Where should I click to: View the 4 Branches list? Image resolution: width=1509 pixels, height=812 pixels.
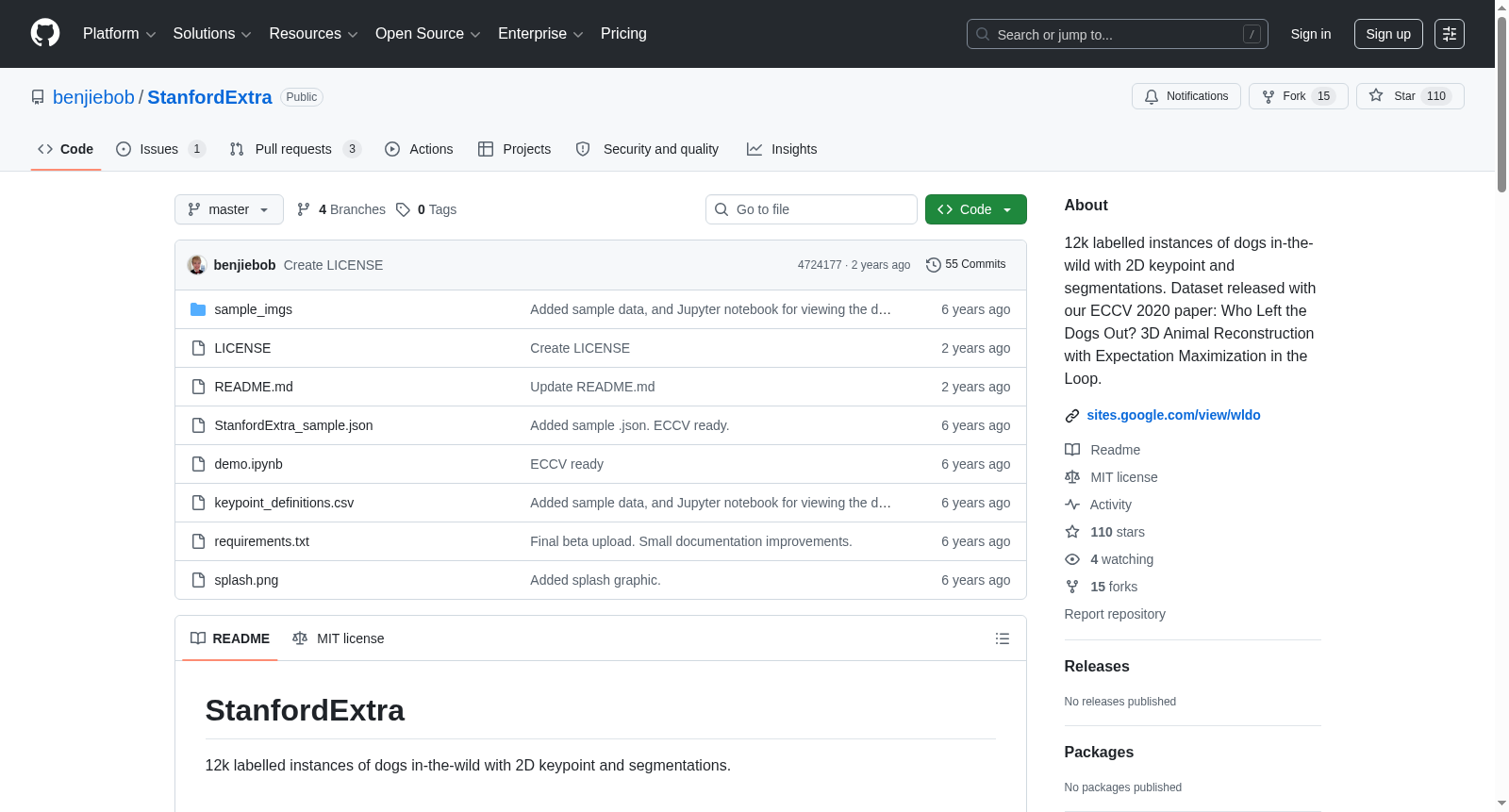341,209
